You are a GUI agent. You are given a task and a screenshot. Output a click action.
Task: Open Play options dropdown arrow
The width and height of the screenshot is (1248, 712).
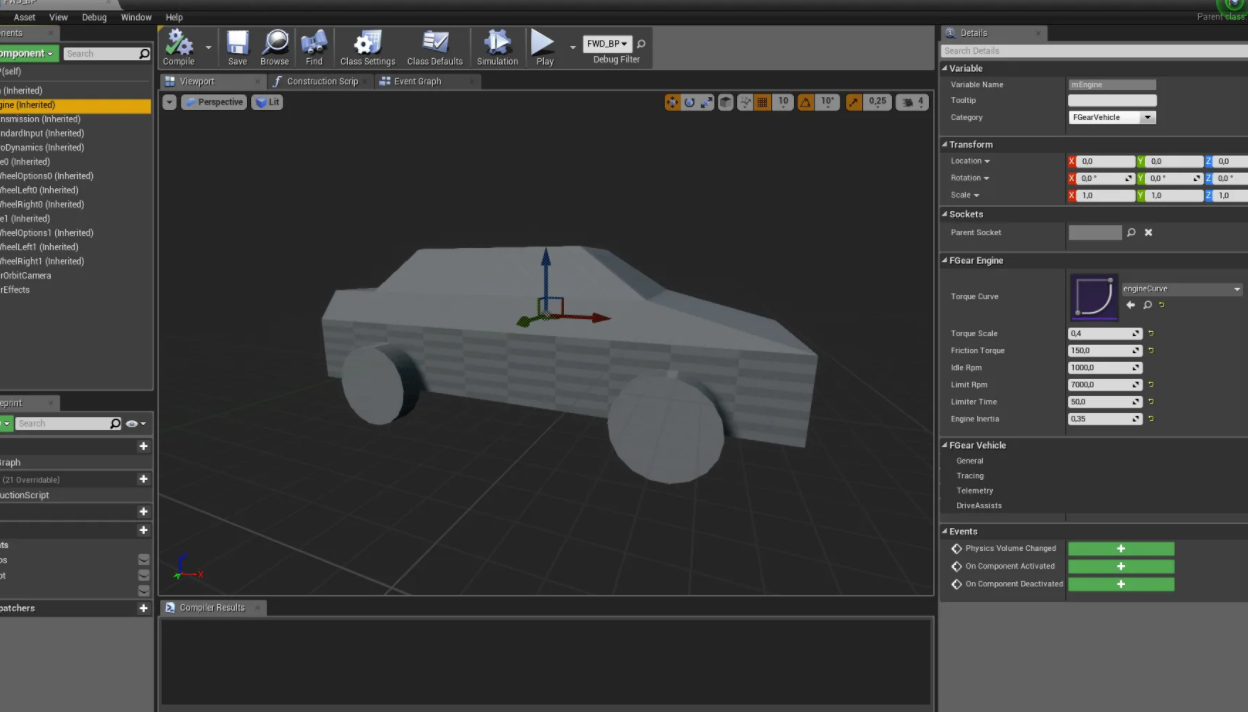(572, 47)
